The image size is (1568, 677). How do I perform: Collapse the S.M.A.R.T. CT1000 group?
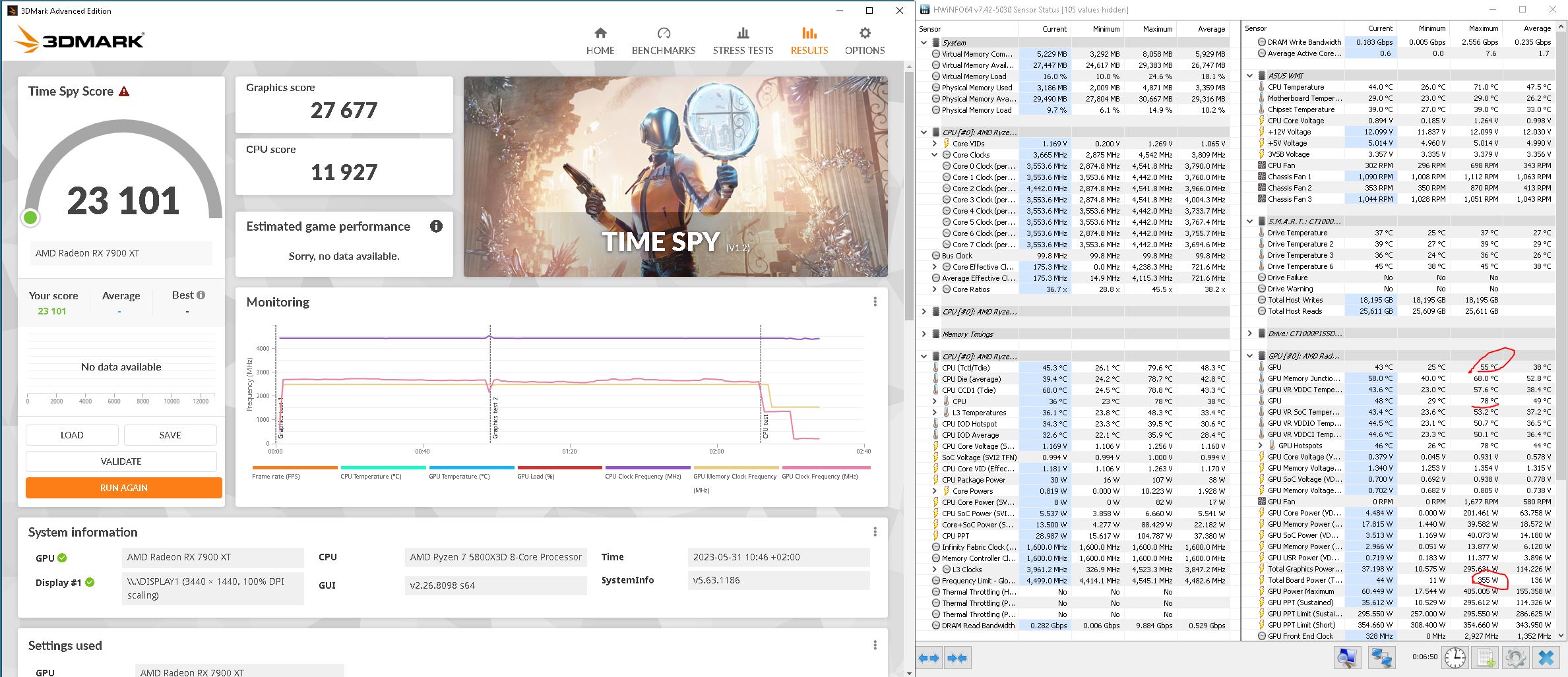(x=1250, y=221)
